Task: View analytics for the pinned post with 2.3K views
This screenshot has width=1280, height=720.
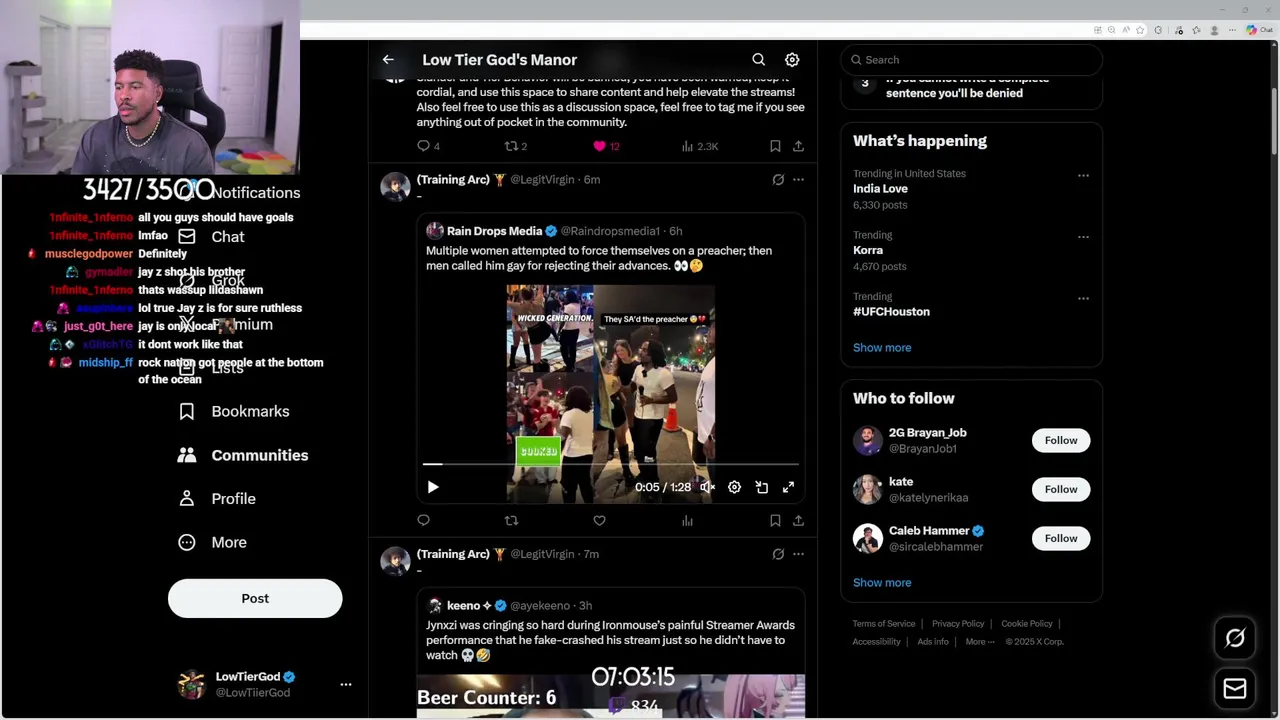Action: (x=699, y=146)
